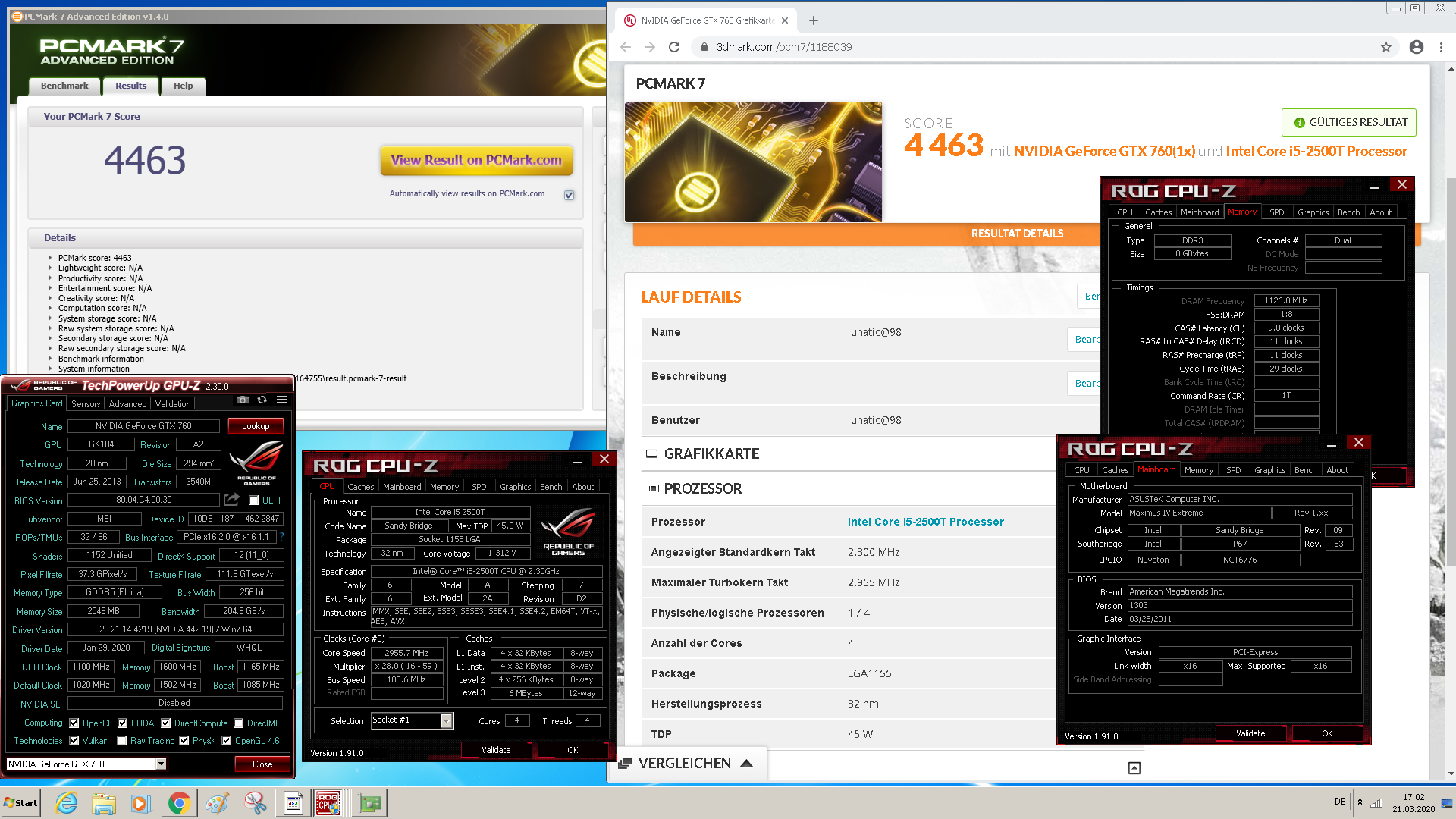1456x819 pixels.
Task: Open the Sensors tab in GPU-Z
Action: coord(86,404)
